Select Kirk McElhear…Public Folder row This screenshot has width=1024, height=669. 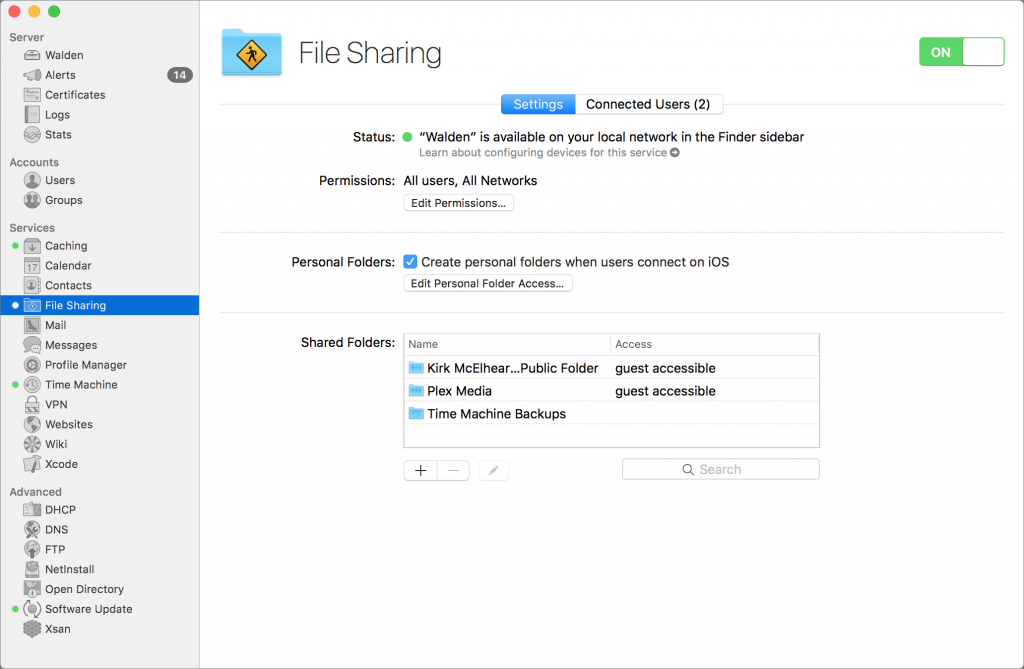[611, 368]
